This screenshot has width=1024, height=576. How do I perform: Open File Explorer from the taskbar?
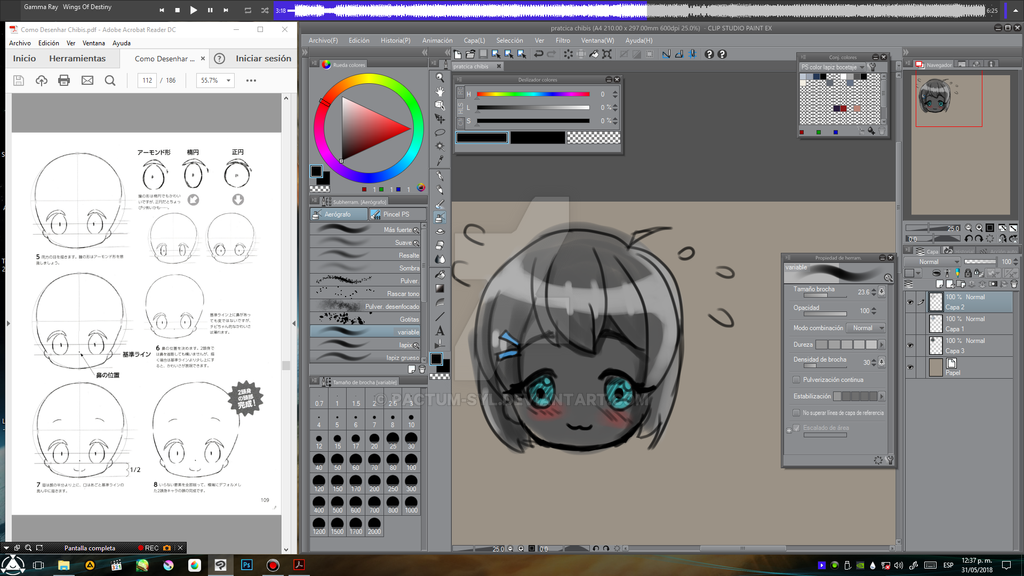pos(63,565)
